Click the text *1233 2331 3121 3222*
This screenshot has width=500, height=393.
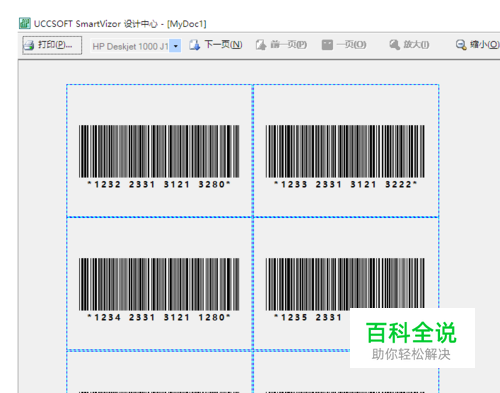click(x=345, y=184)
